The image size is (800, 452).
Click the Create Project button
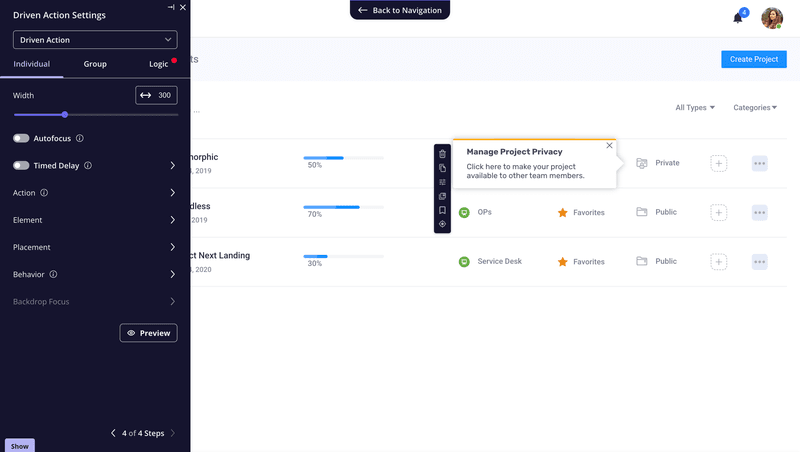tap(753, 59)
